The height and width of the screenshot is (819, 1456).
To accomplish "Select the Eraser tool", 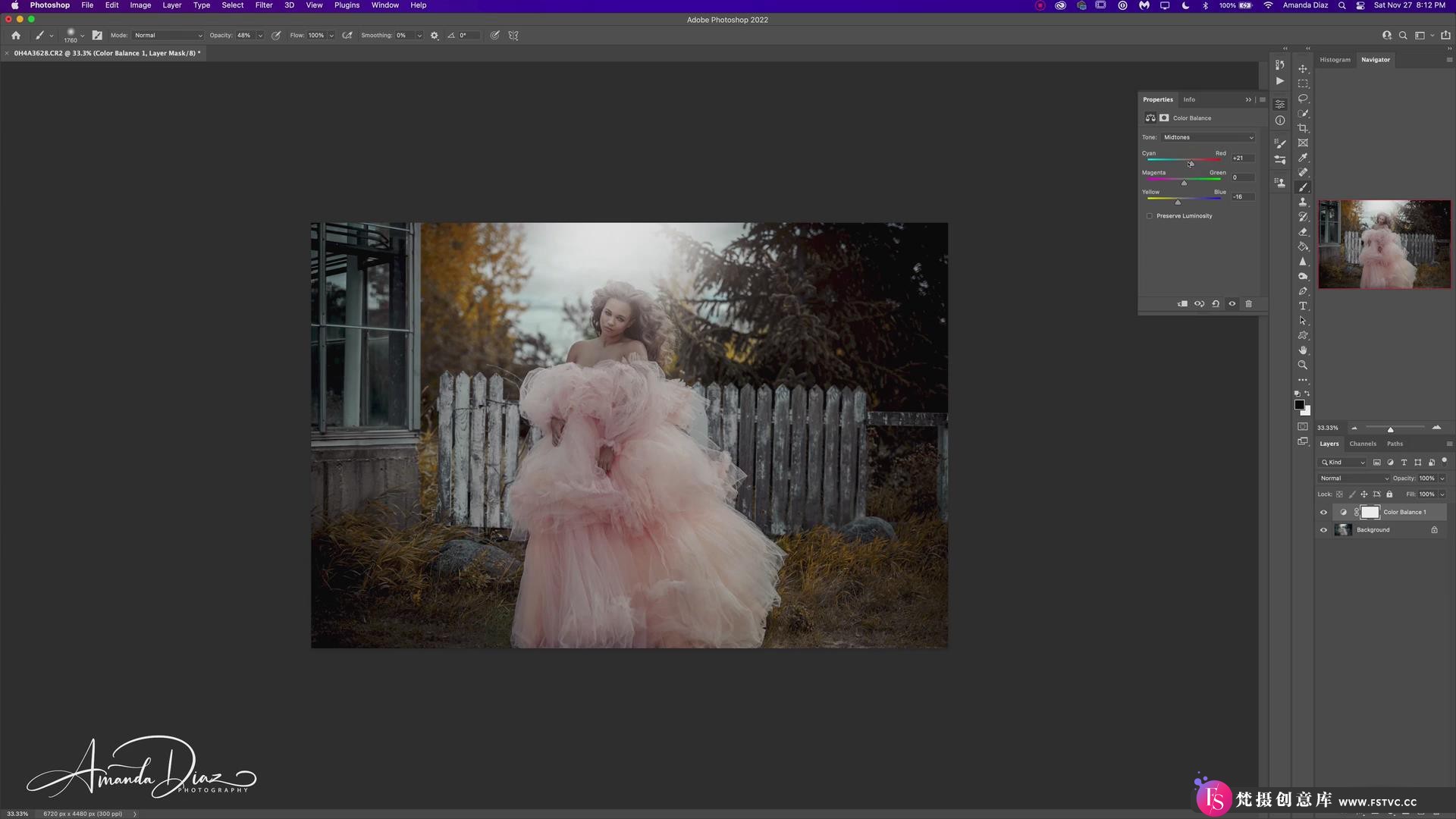I will click(1303, 231).
